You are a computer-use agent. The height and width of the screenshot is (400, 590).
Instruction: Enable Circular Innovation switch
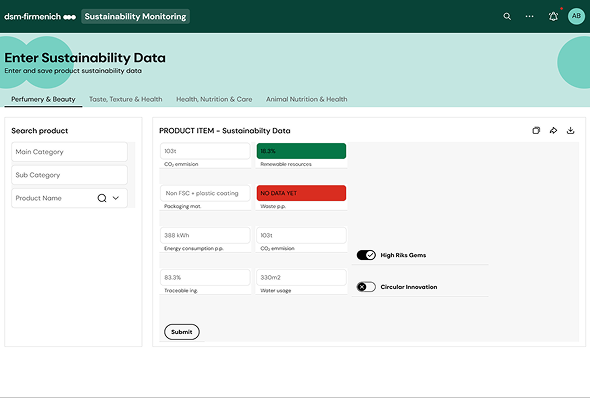coord(366,287)
